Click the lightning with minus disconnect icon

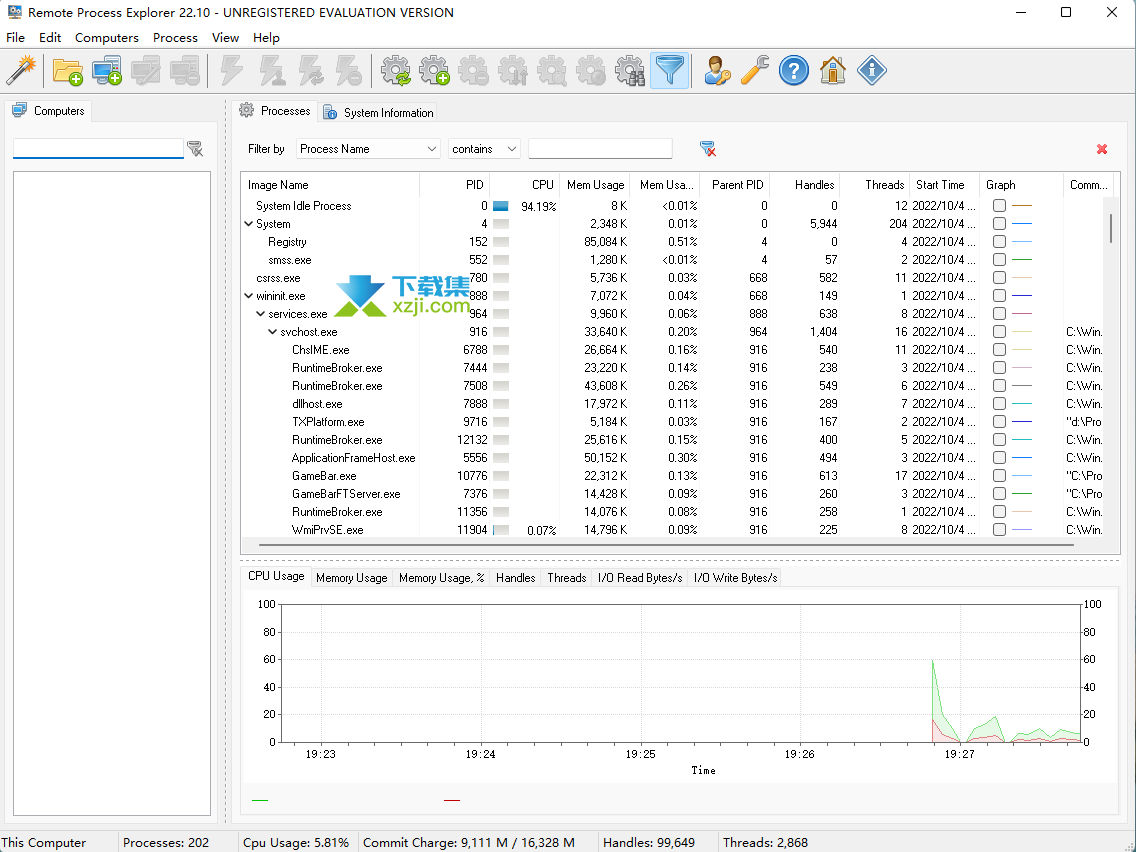tap(349, 70)
